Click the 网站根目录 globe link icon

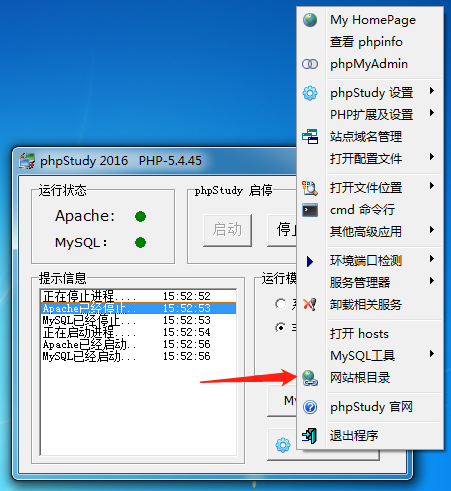pos(310,378)
